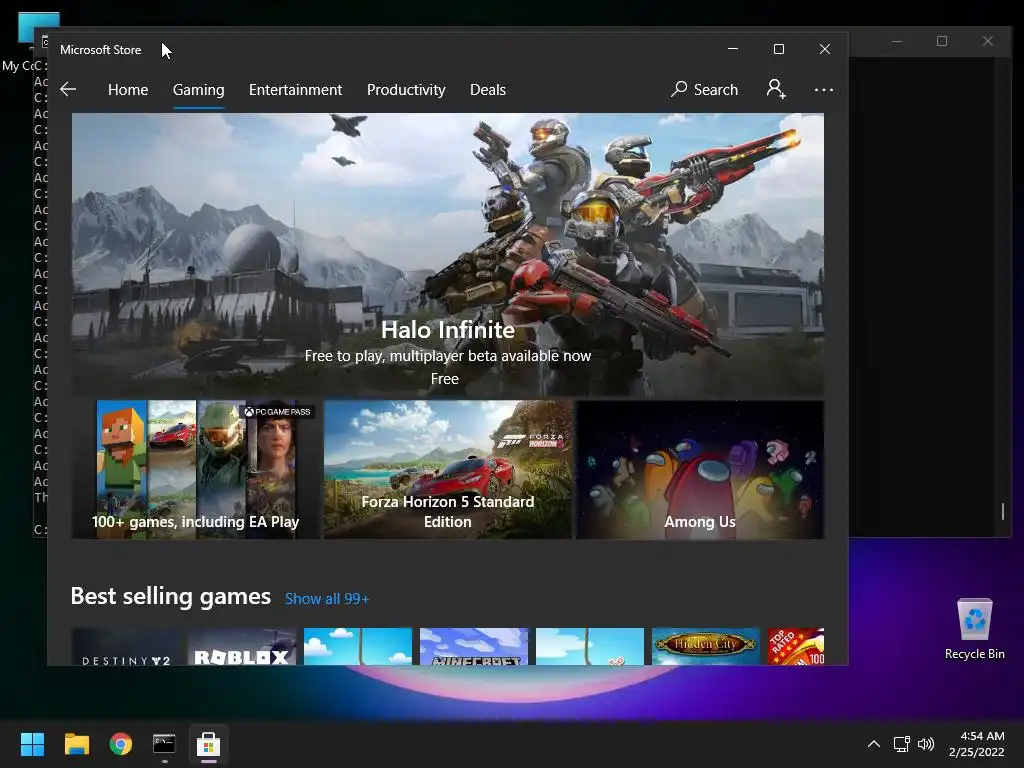The height and width of the screenshot is (768, 1024).
Task: Open the network status tray icon
Action: [x=902, y=744]
